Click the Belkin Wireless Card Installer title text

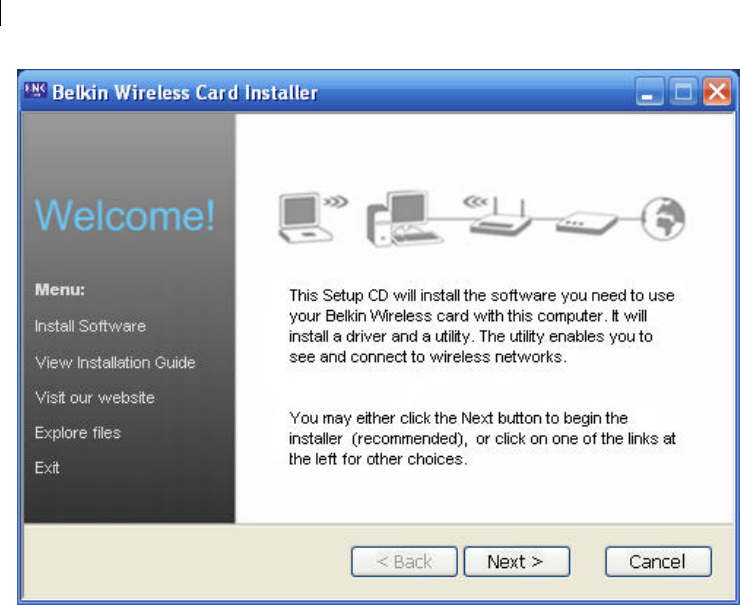tap(185, 92)
